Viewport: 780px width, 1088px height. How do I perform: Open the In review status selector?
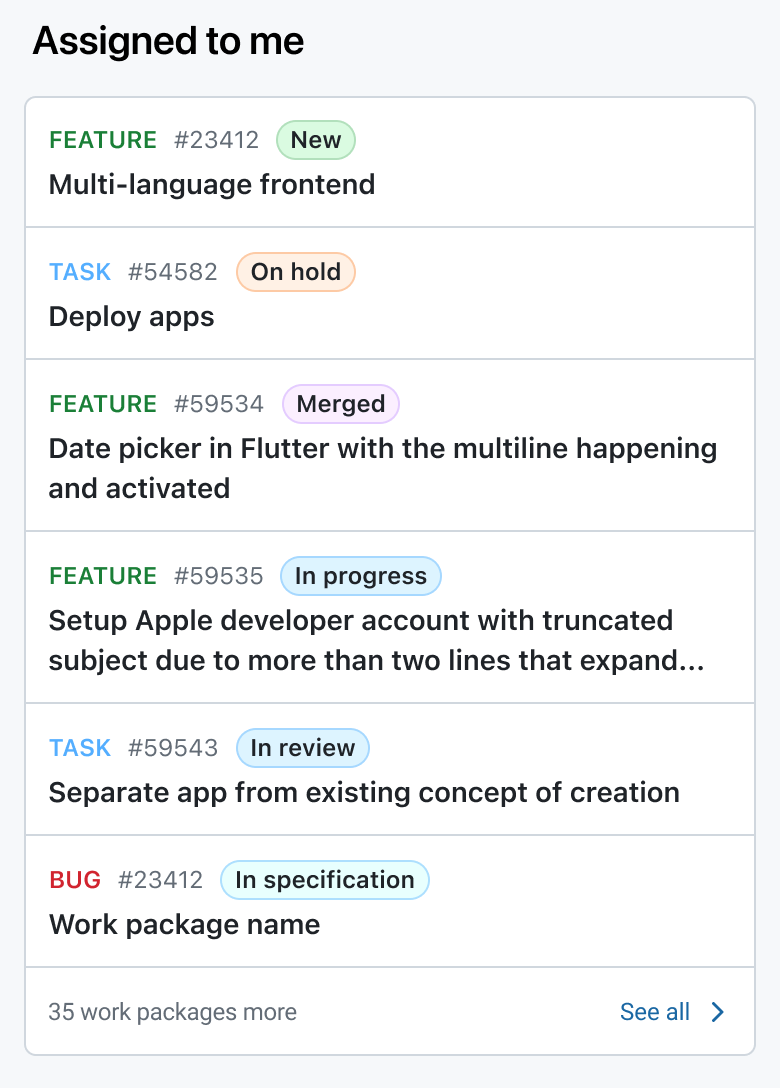pyautogui.click(x=303, y=748)
